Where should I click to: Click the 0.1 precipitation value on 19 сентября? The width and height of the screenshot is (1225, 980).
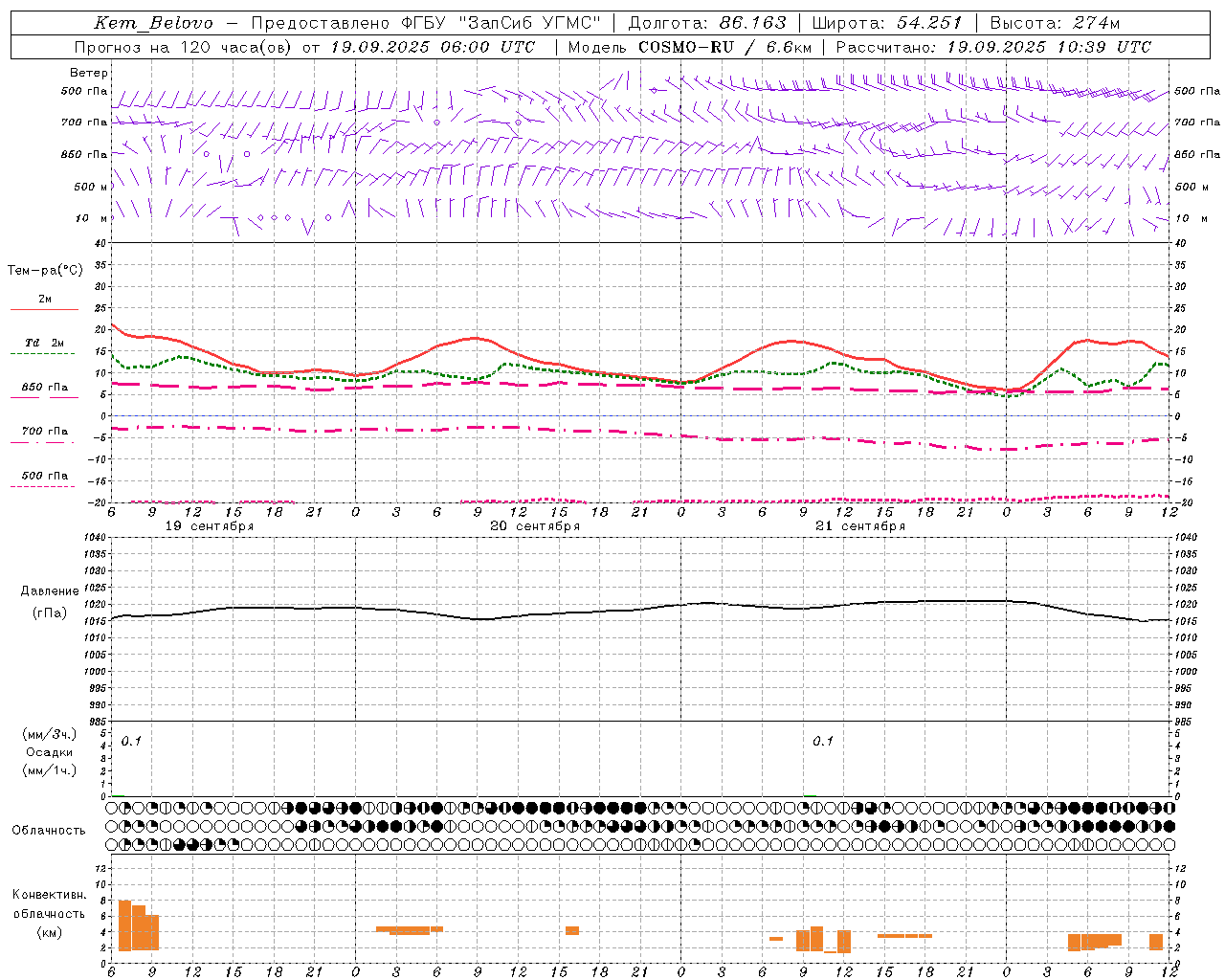[131, 742]
